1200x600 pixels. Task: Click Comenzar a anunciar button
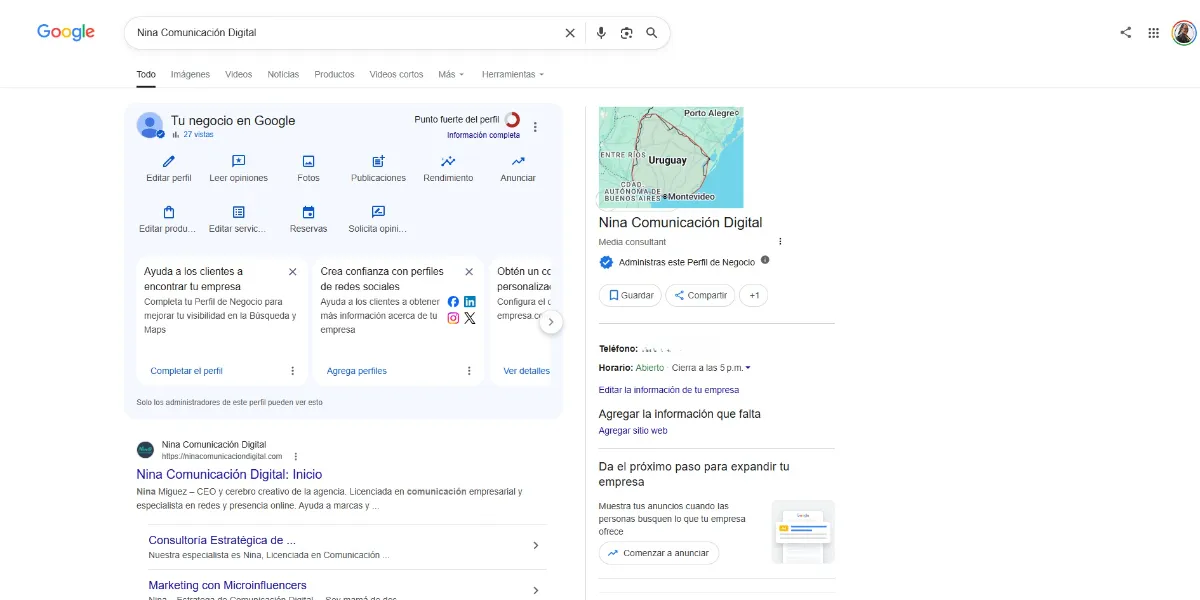coord(658,553)
